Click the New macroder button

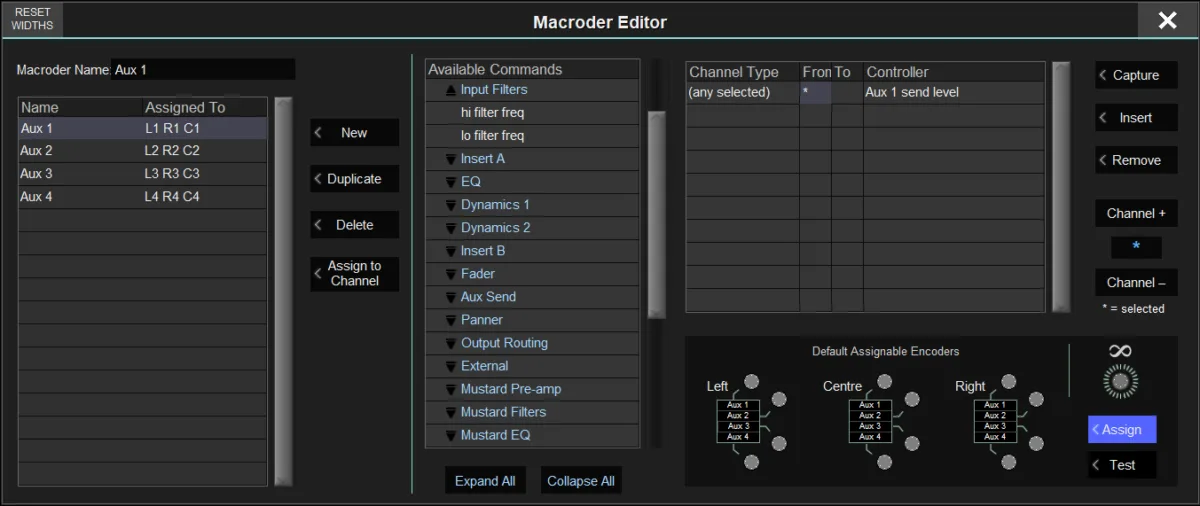point(355,133)
